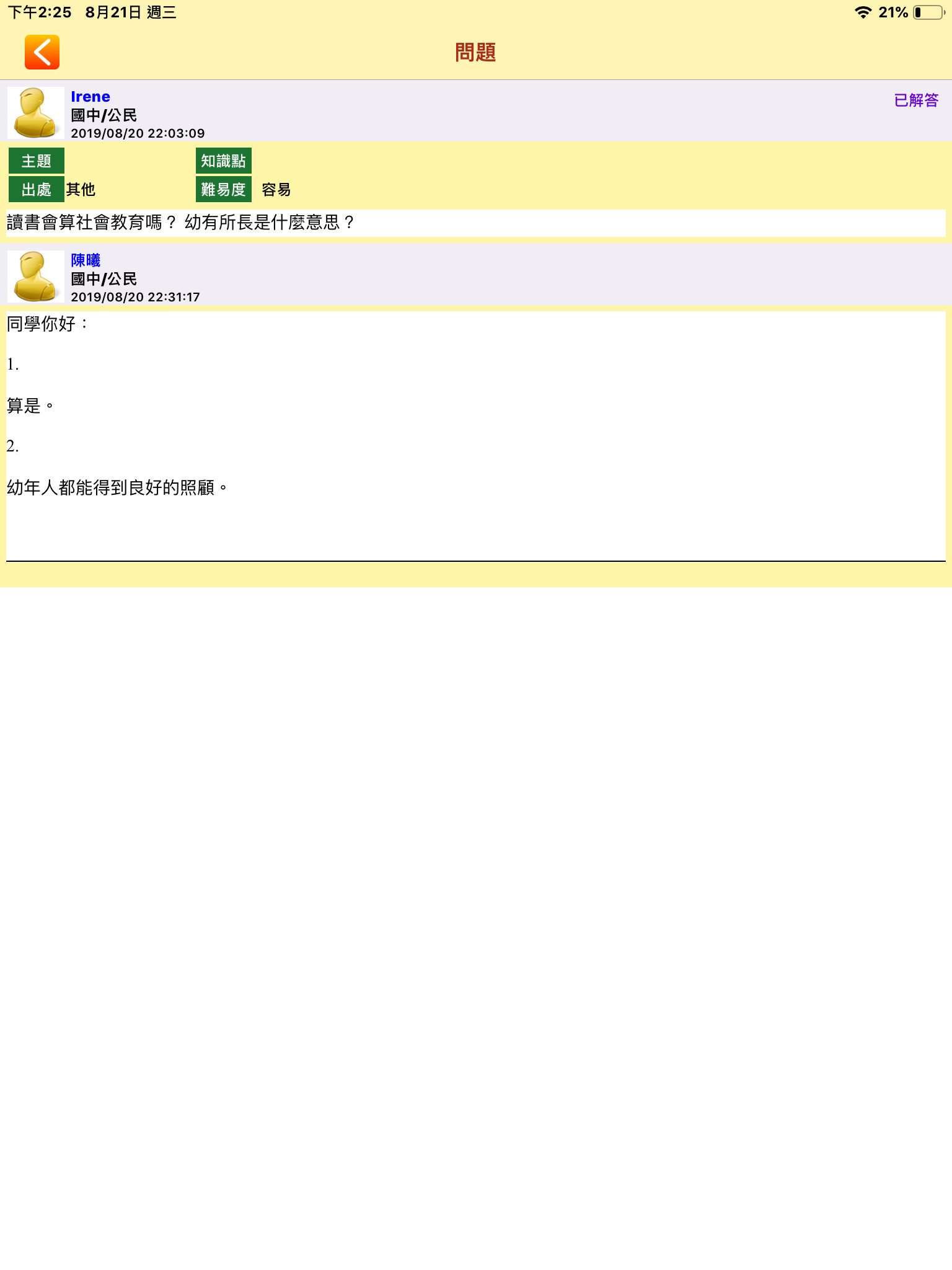Select the 其他 source value
Screen dimensions: 952x1270
tap(81, 189)
